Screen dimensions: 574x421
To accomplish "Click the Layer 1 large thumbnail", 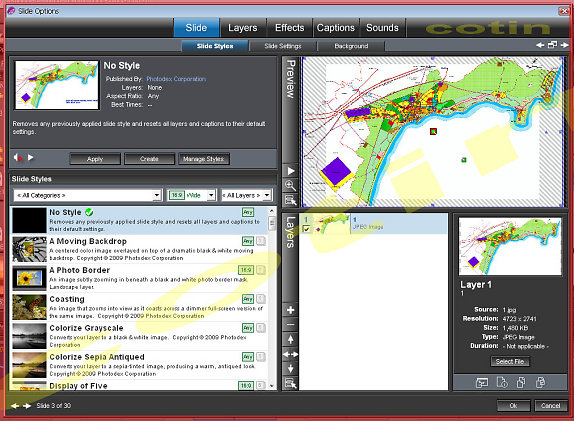I will pyautogui.click(x=510, y=246).
